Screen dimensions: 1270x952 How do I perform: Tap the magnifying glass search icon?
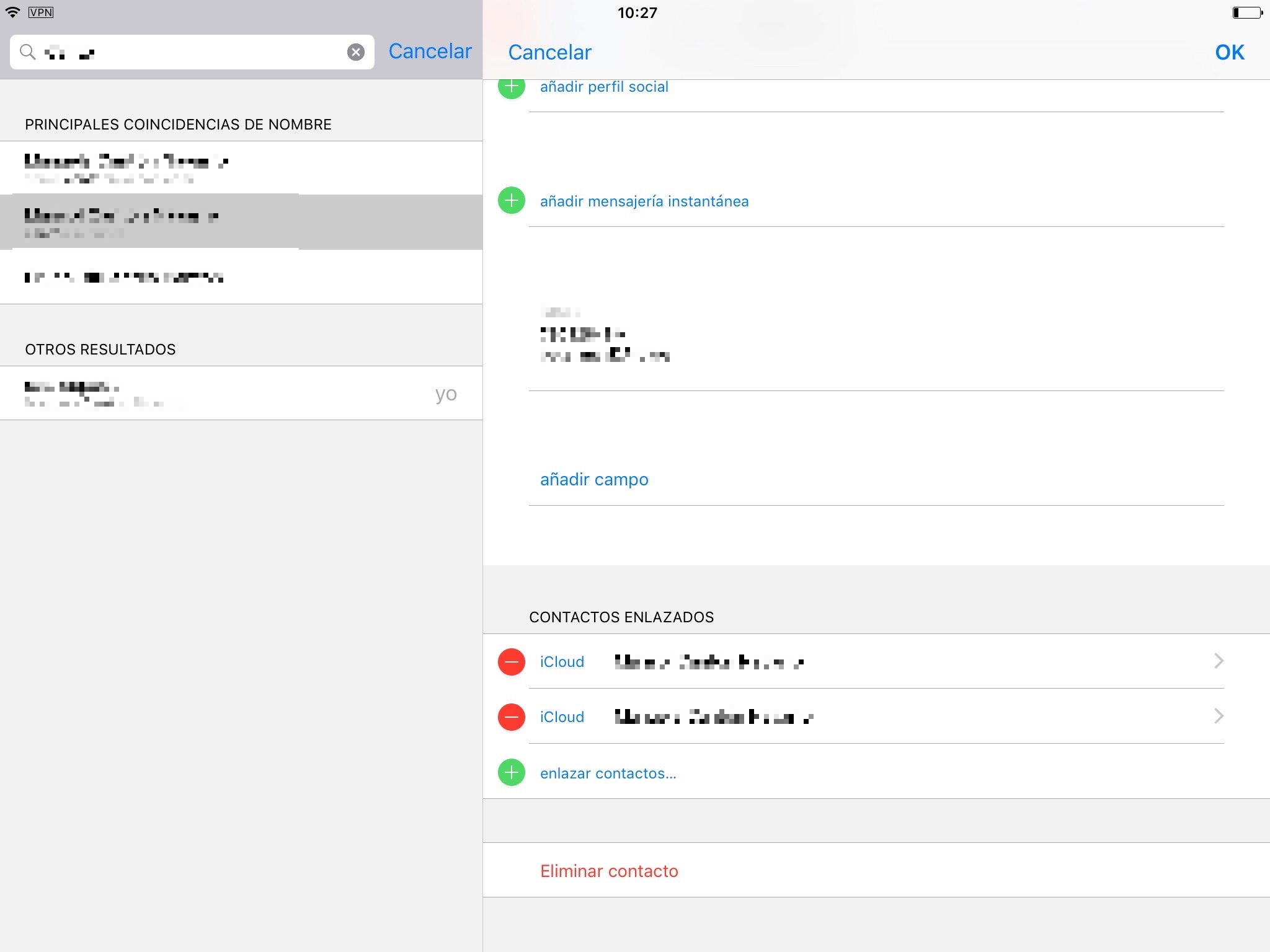pos(28,52)
